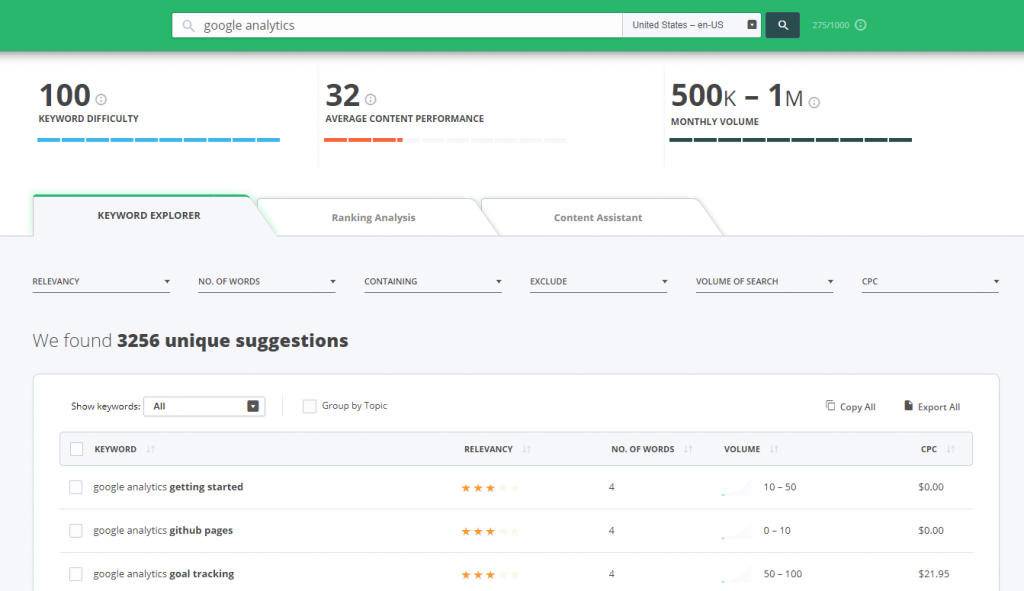Run the search with the dark search button

[x=782, y=25]
